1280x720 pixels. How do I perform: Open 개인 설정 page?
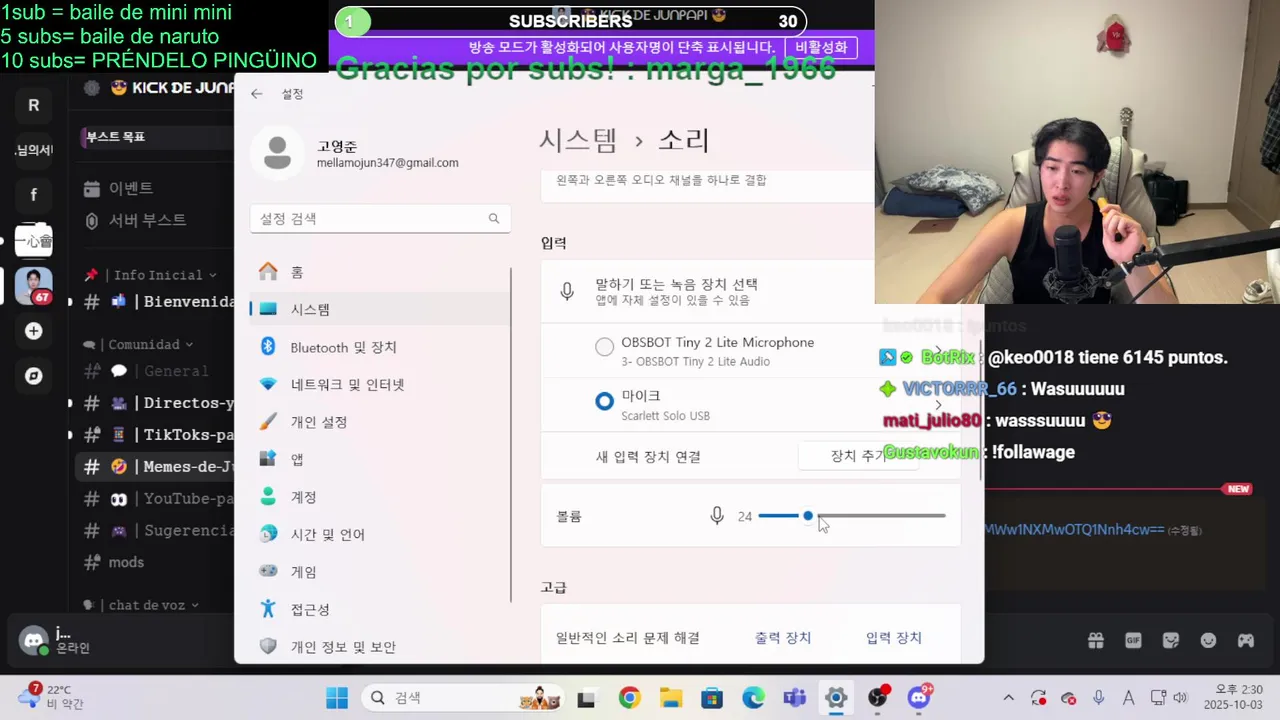380,422
